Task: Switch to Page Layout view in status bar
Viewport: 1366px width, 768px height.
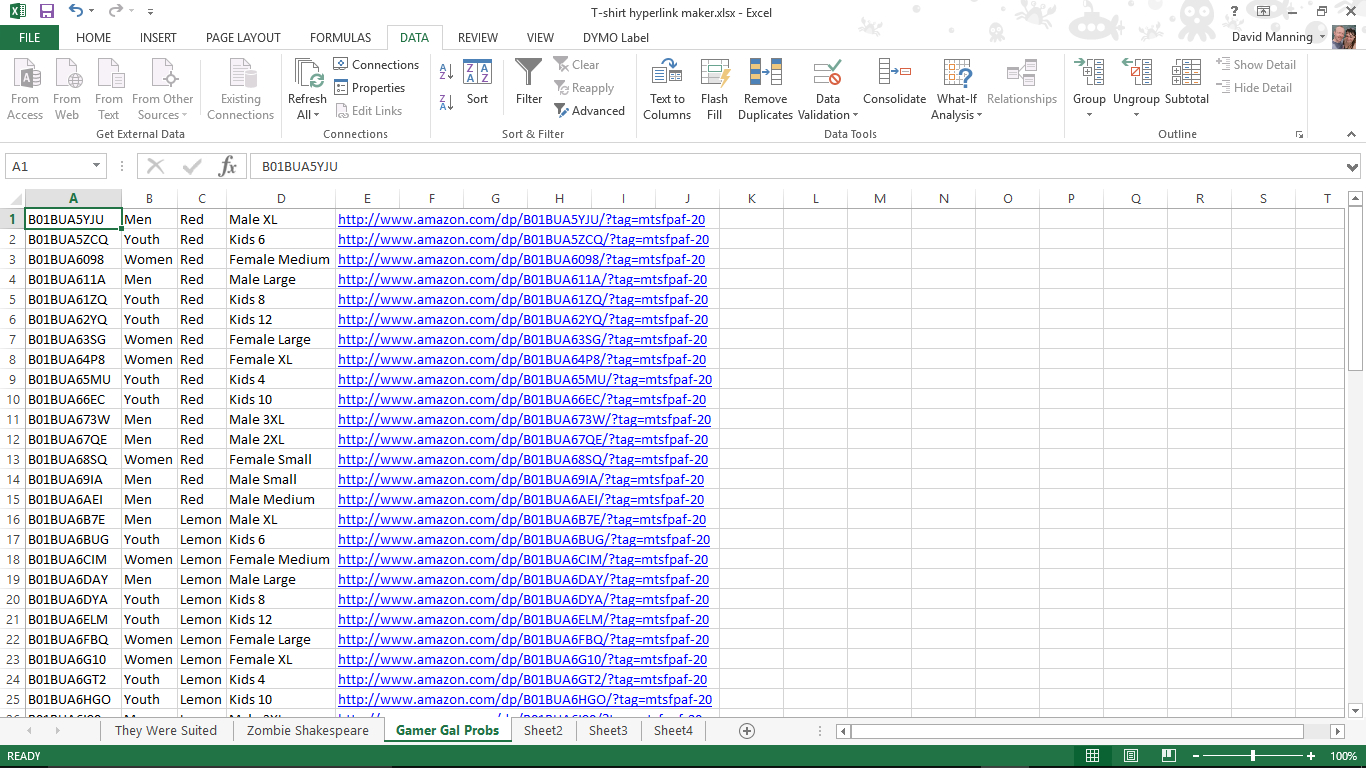Action: tap(1130, 756)
